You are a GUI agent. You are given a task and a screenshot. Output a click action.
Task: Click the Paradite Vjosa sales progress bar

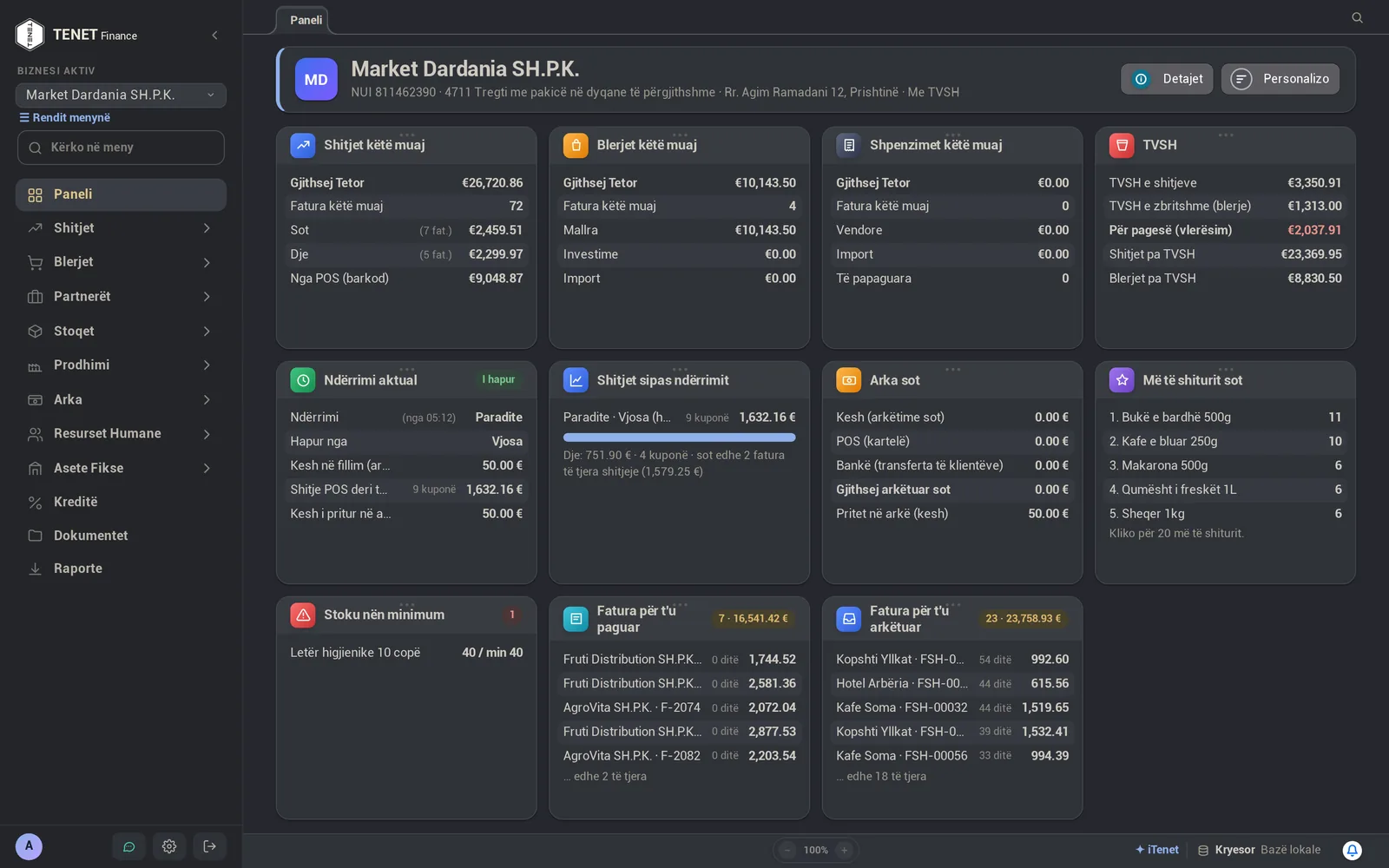pyautogui.click(x=679, y=437)
